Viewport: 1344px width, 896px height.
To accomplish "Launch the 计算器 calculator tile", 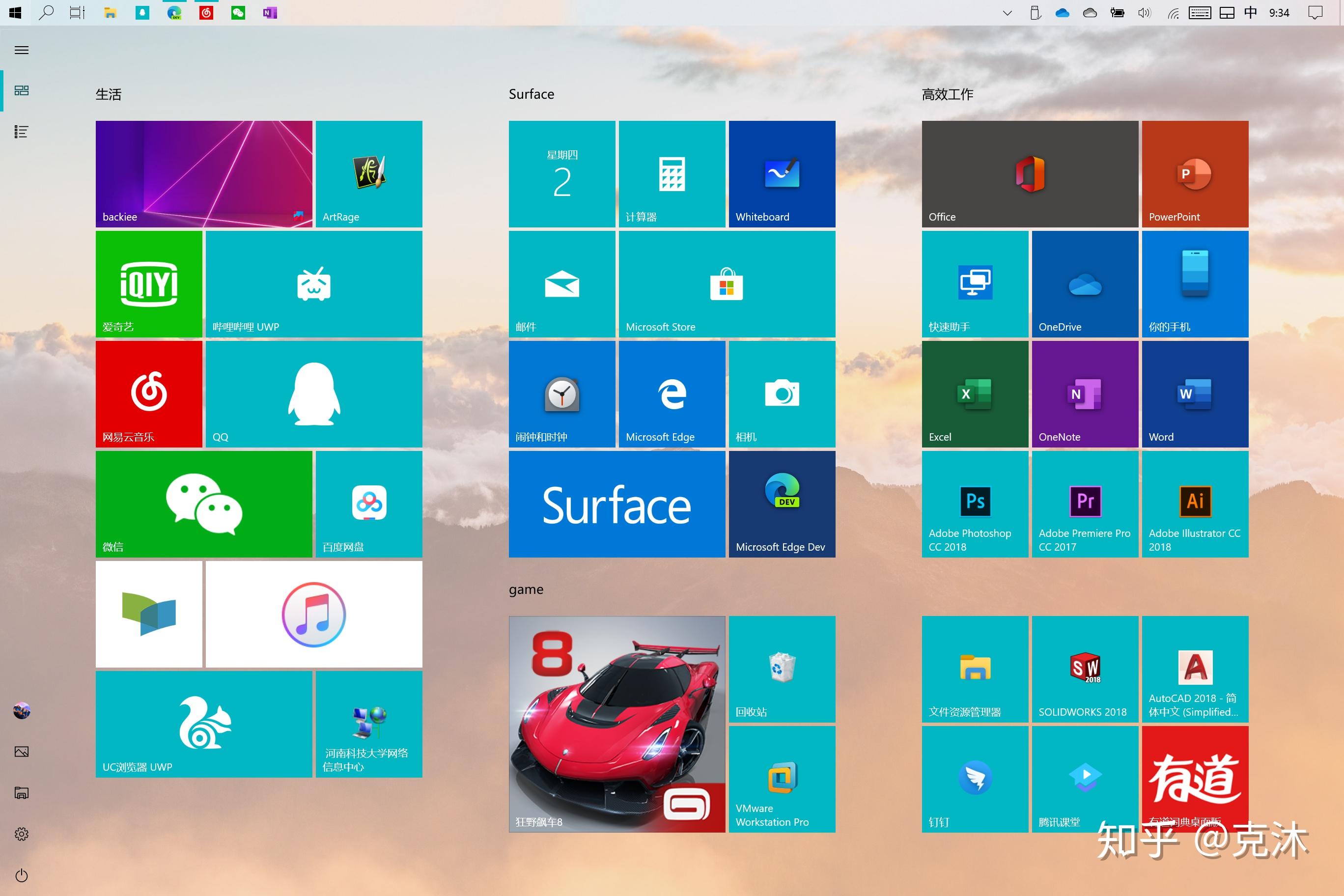I will [x=672, y=174].
